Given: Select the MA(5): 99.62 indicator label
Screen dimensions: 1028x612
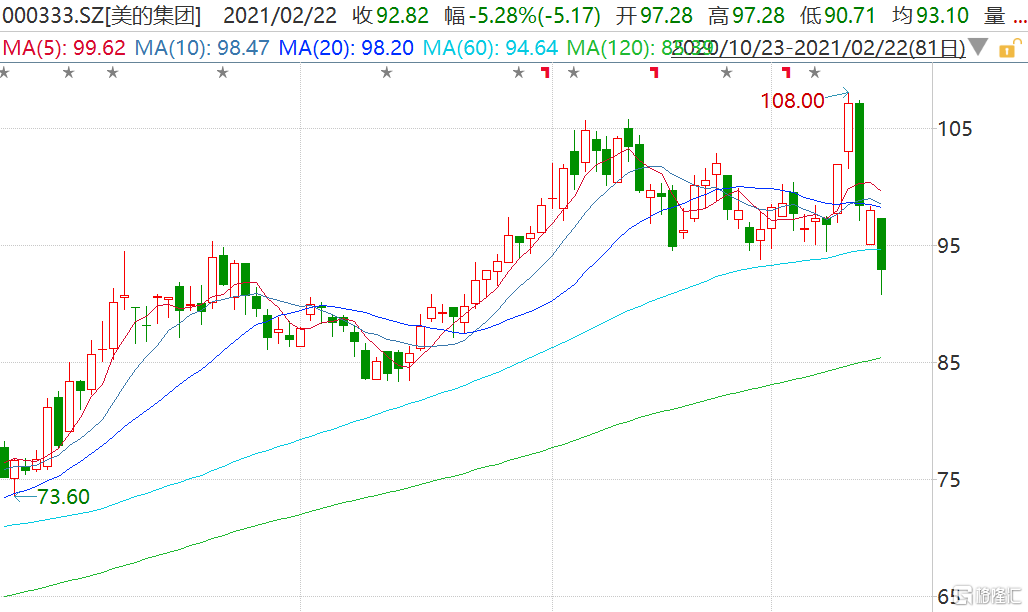Looking at the screenshot, I should [x=64, y=48].
